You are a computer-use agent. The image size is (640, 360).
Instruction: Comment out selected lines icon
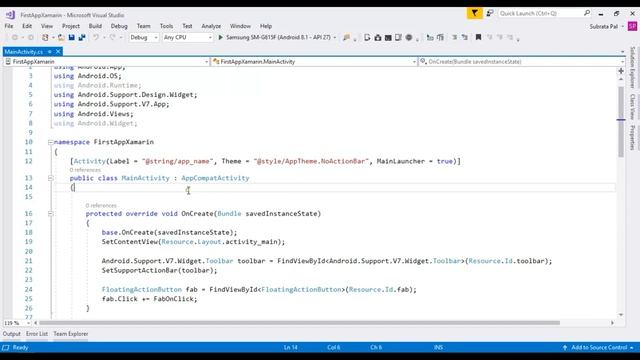[x=454, y=38]
